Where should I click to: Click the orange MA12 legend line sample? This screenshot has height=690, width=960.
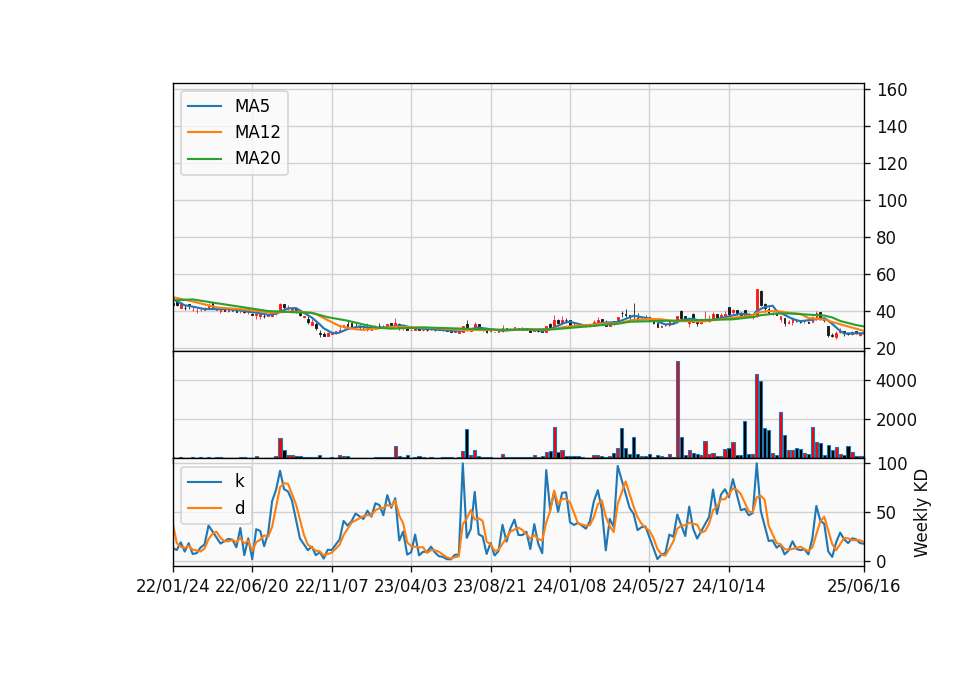[204, 132]
